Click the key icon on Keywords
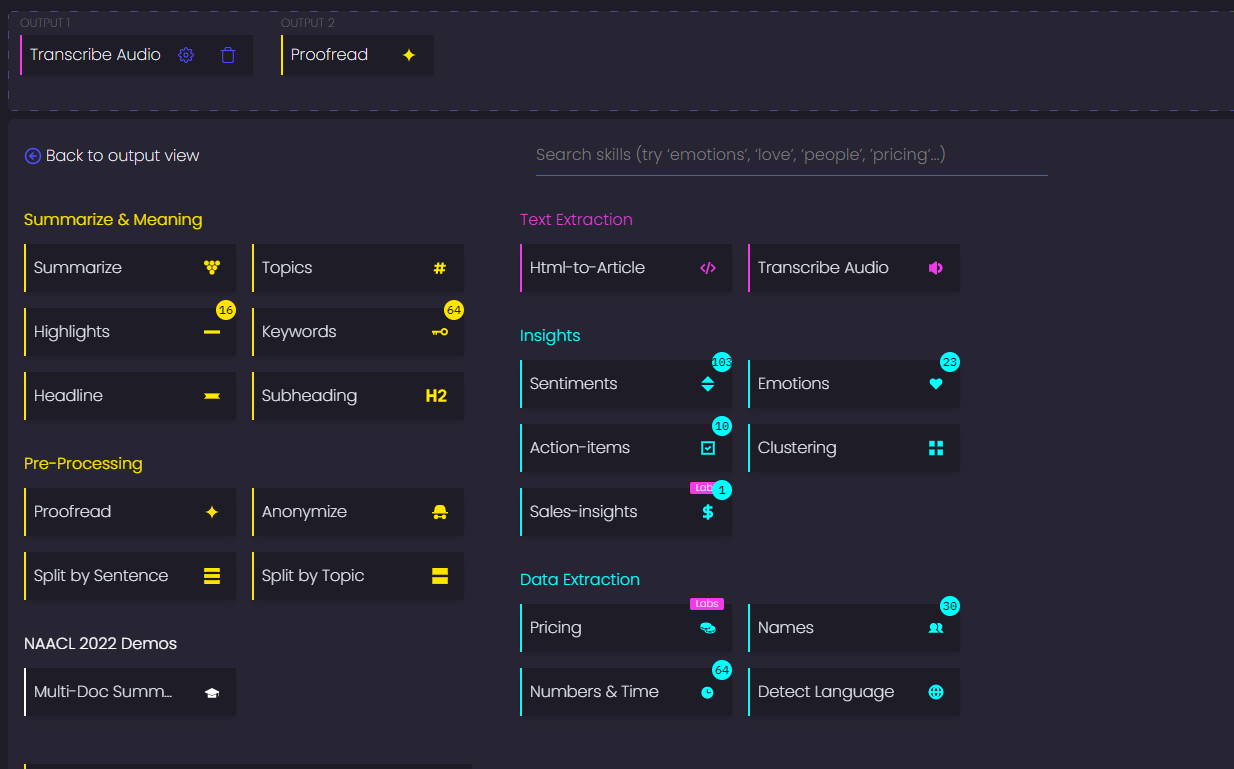 click(x=440, y=332)
